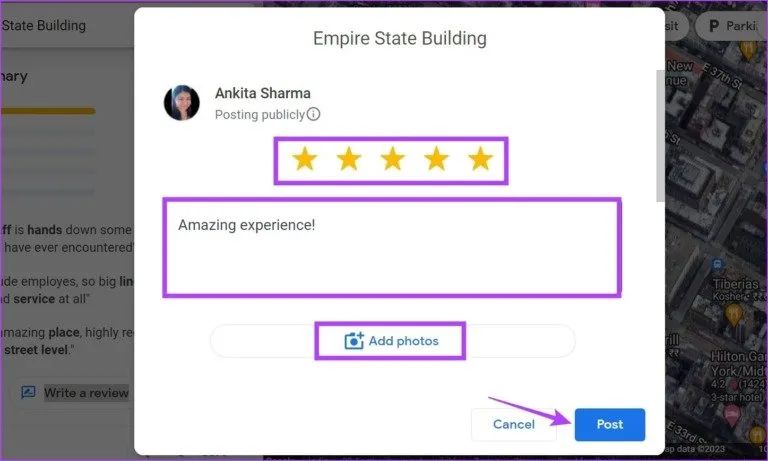The width and height of the screenshot is (768, 461).
Task: Click the Write a review pencil icon
Action: pyautogui.click(x=28, y=392)
